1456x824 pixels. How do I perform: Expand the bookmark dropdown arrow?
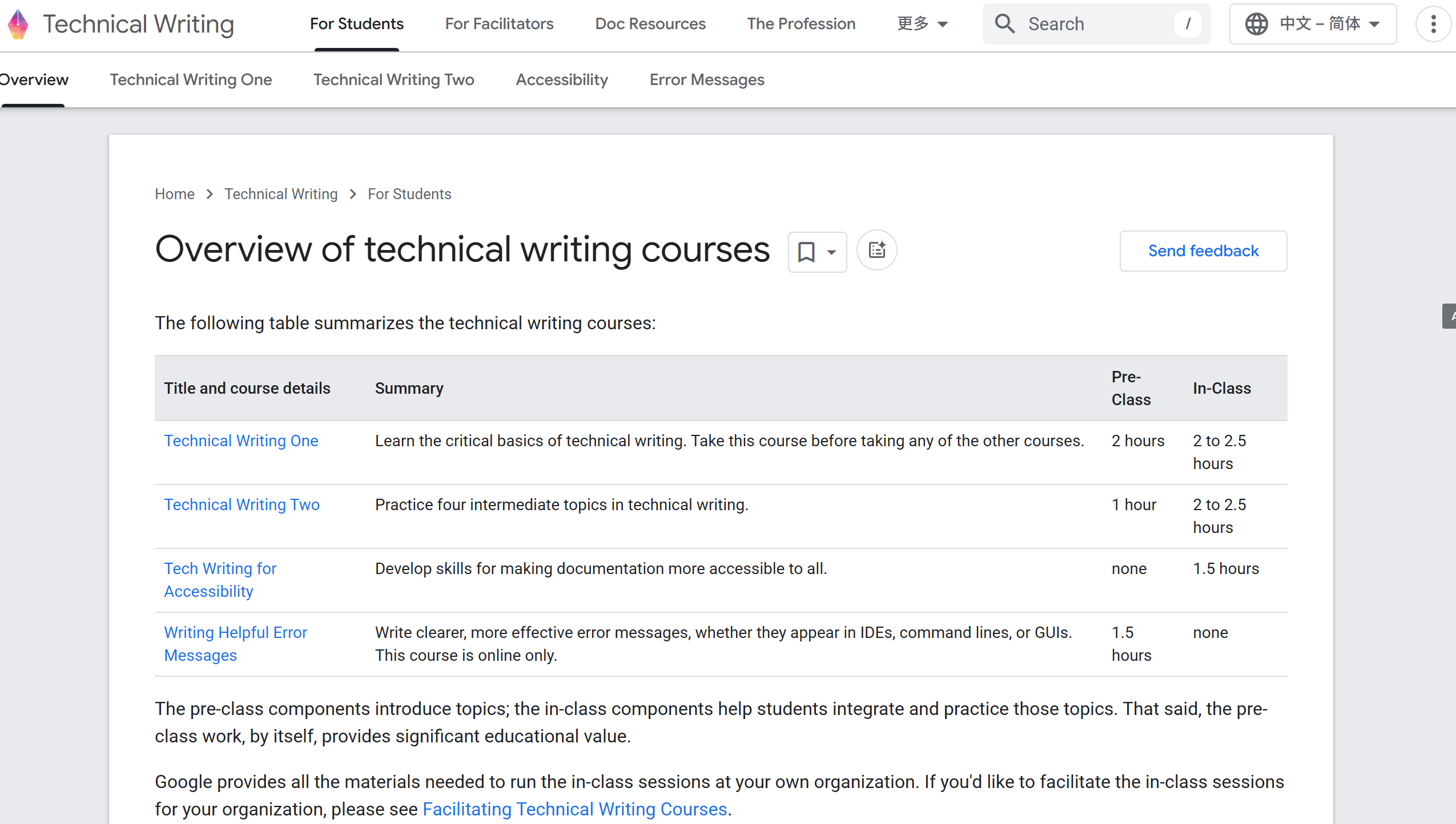tap(832, 252)
